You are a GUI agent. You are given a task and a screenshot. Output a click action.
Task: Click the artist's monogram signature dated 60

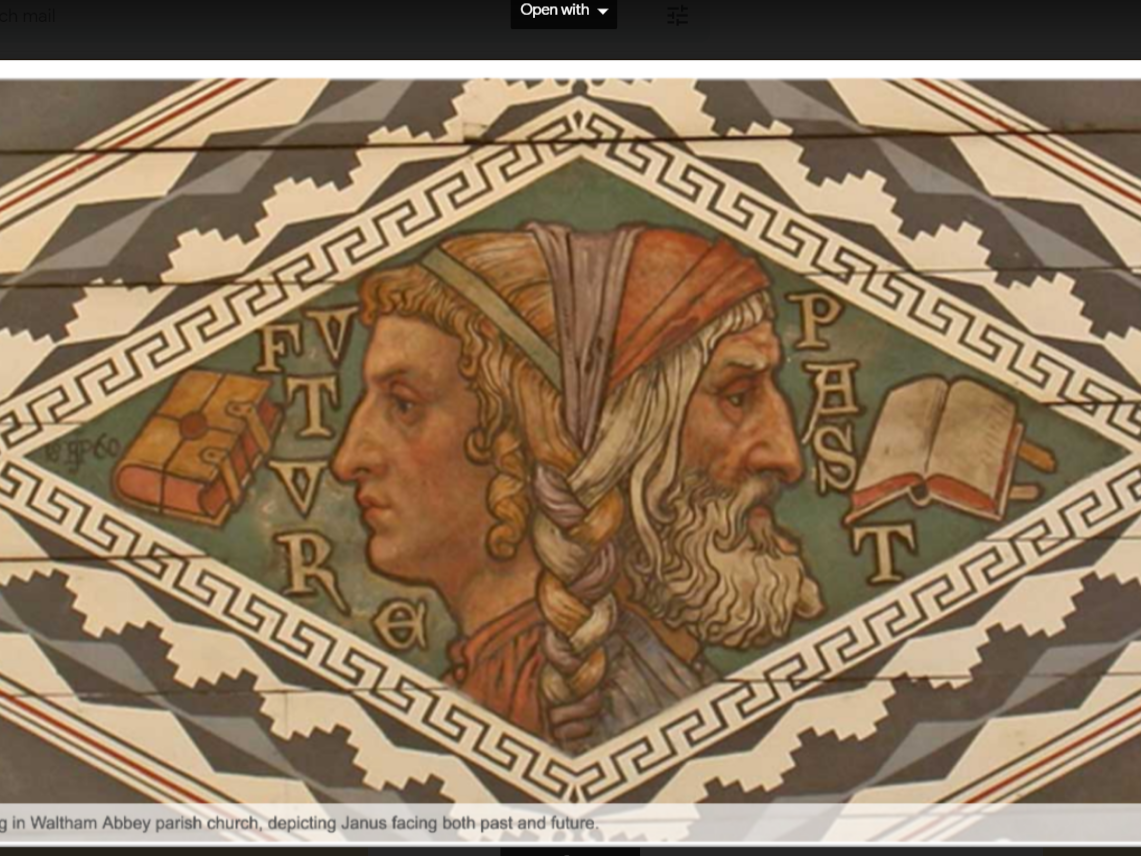80,449
